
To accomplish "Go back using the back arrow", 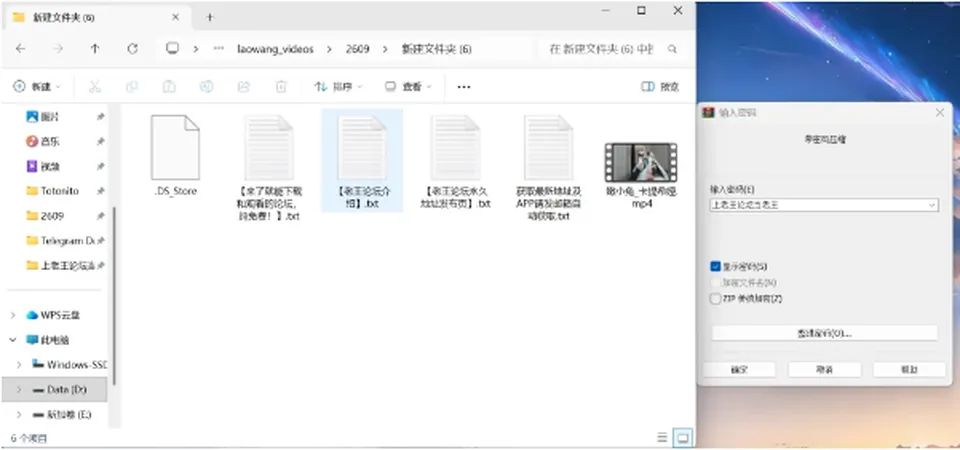I will point(20,49).
